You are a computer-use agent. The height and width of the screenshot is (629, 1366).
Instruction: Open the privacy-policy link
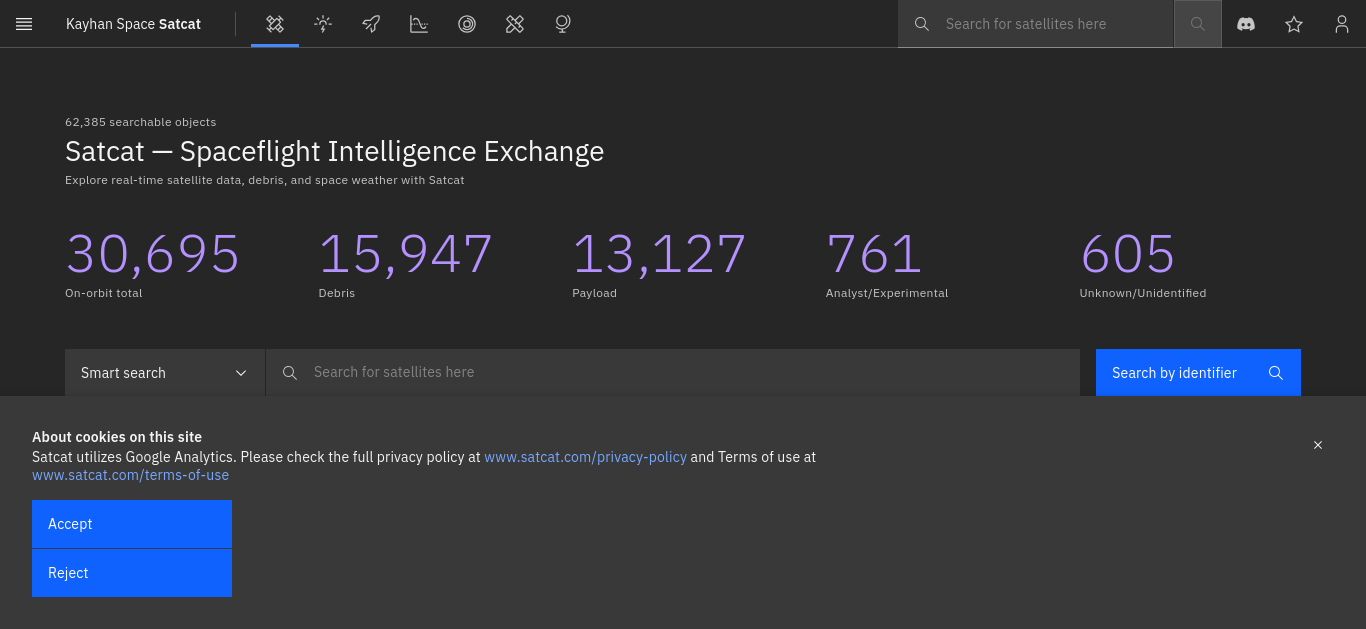(x=586, y=457)
